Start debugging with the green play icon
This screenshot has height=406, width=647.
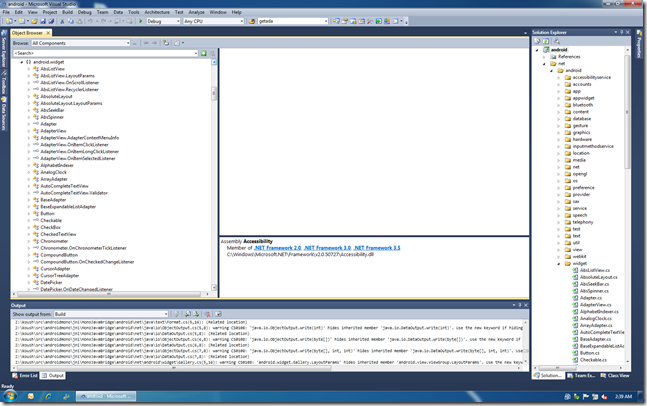click(141, 21)
